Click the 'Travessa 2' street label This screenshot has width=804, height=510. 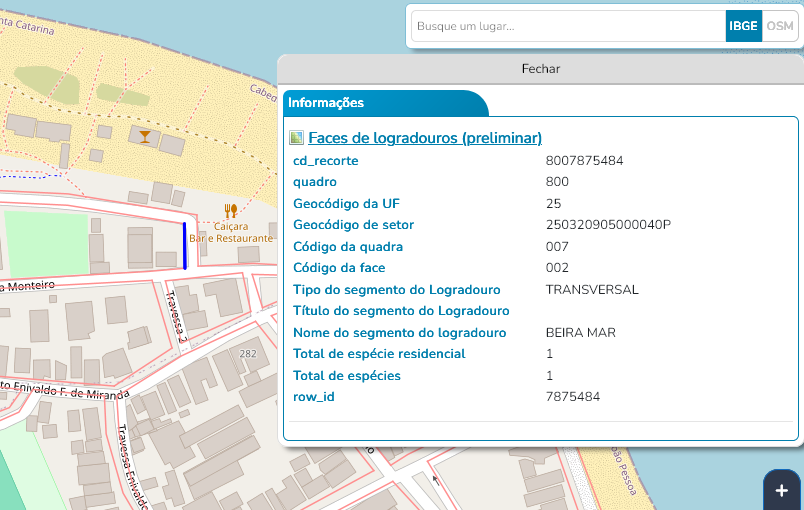(x=176, y=318)
